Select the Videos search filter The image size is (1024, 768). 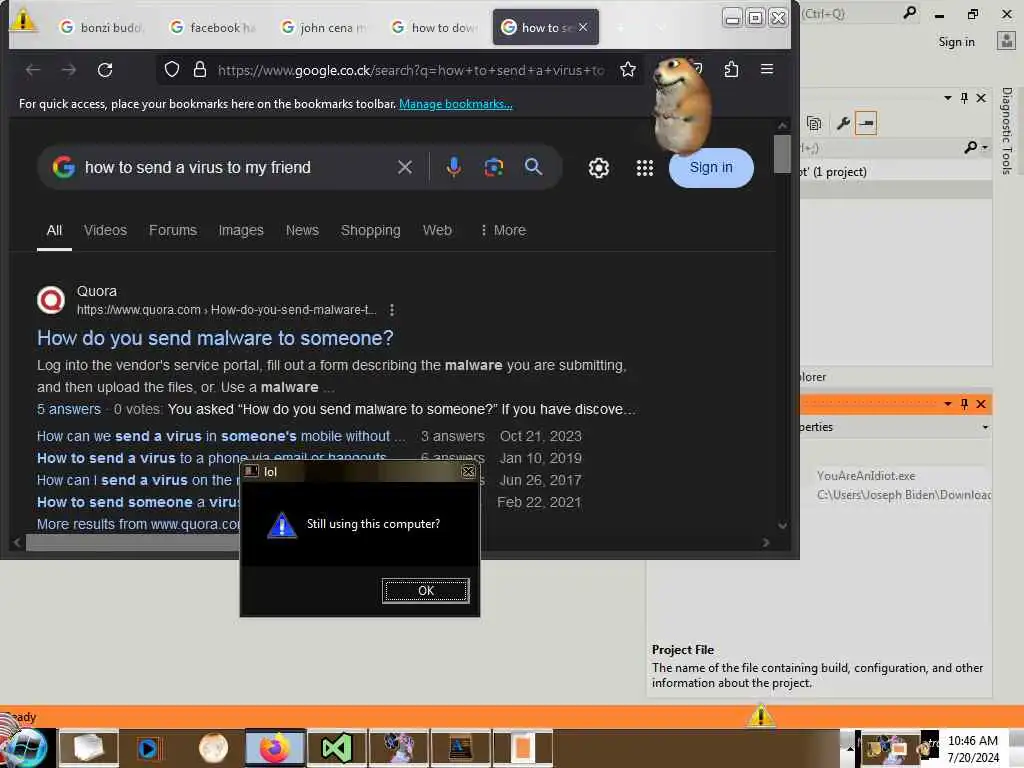coord(105,230)
